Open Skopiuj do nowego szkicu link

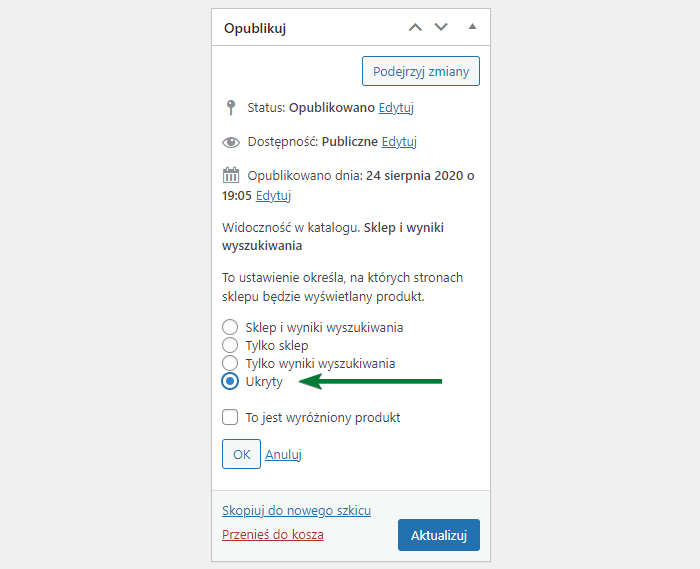pyautogui.click(x=296, y=510)
